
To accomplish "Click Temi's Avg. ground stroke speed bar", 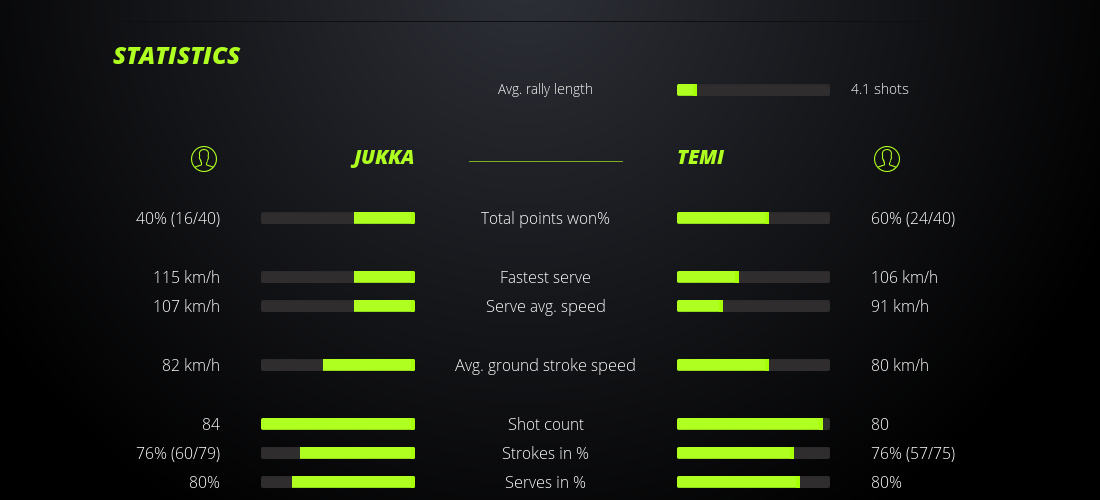I will coord(753,365).
